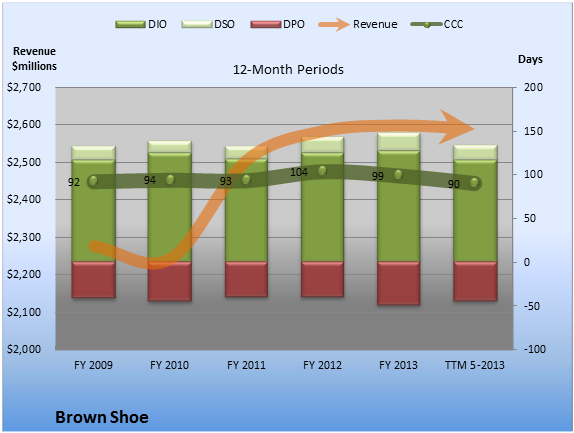Select the CCC data point labeled 90
This screenshot has width=574, height=433.
pos(474,182)
